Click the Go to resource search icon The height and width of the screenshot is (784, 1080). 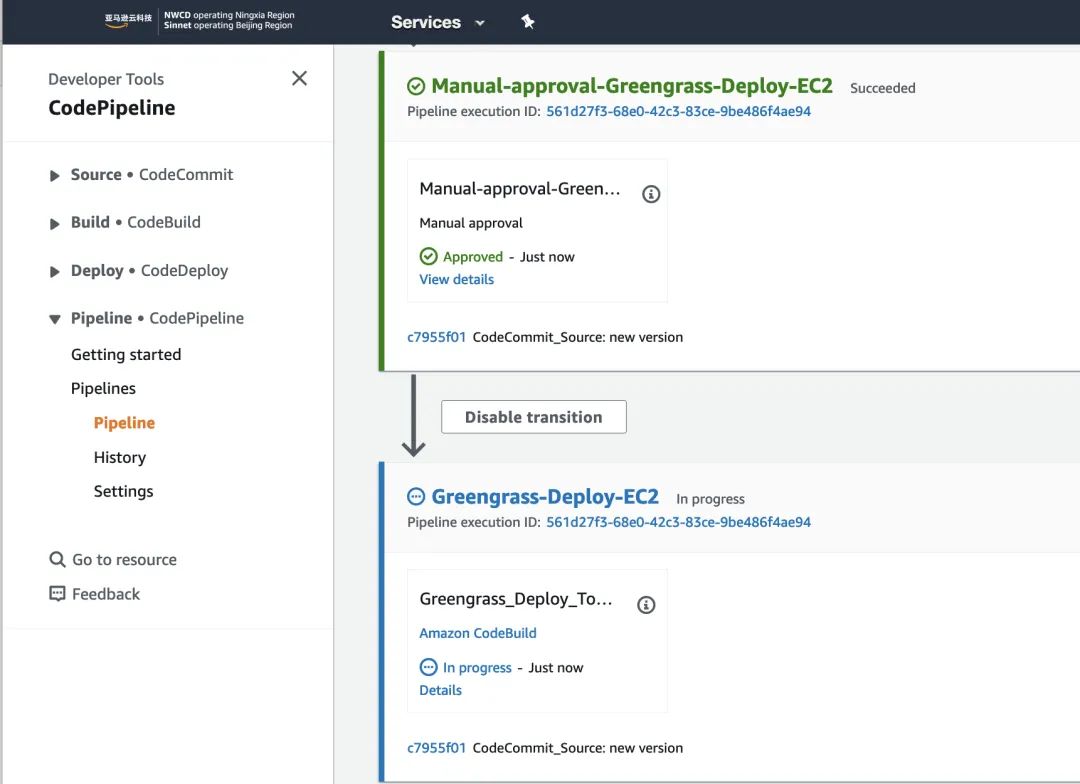[x=57, y=560]
